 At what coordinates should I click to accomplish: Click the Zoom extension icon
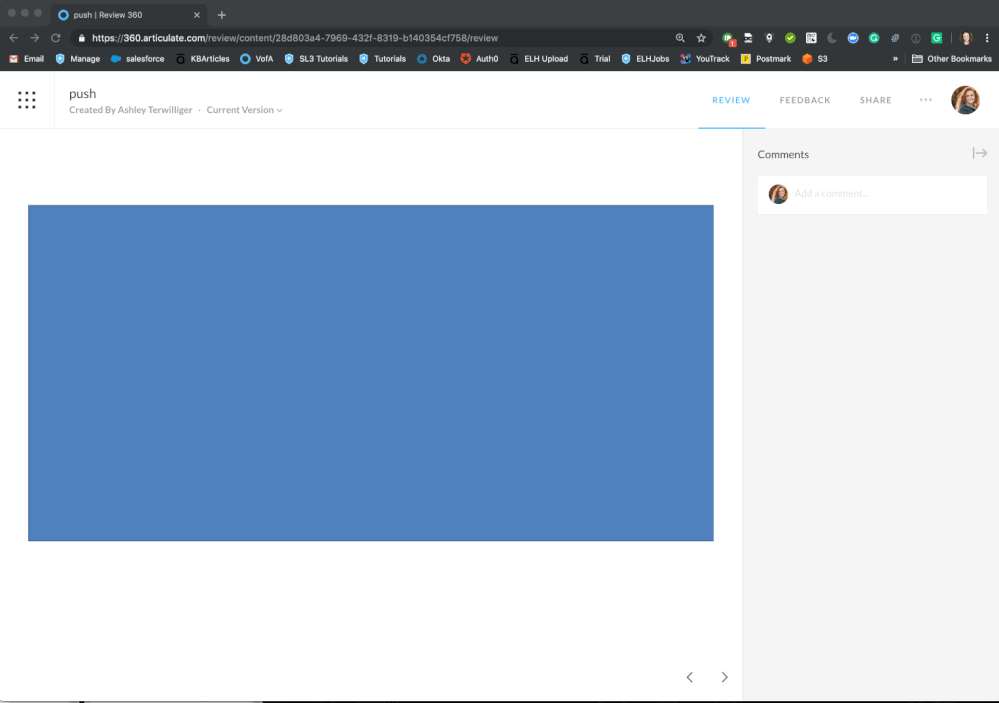[852, 38]
